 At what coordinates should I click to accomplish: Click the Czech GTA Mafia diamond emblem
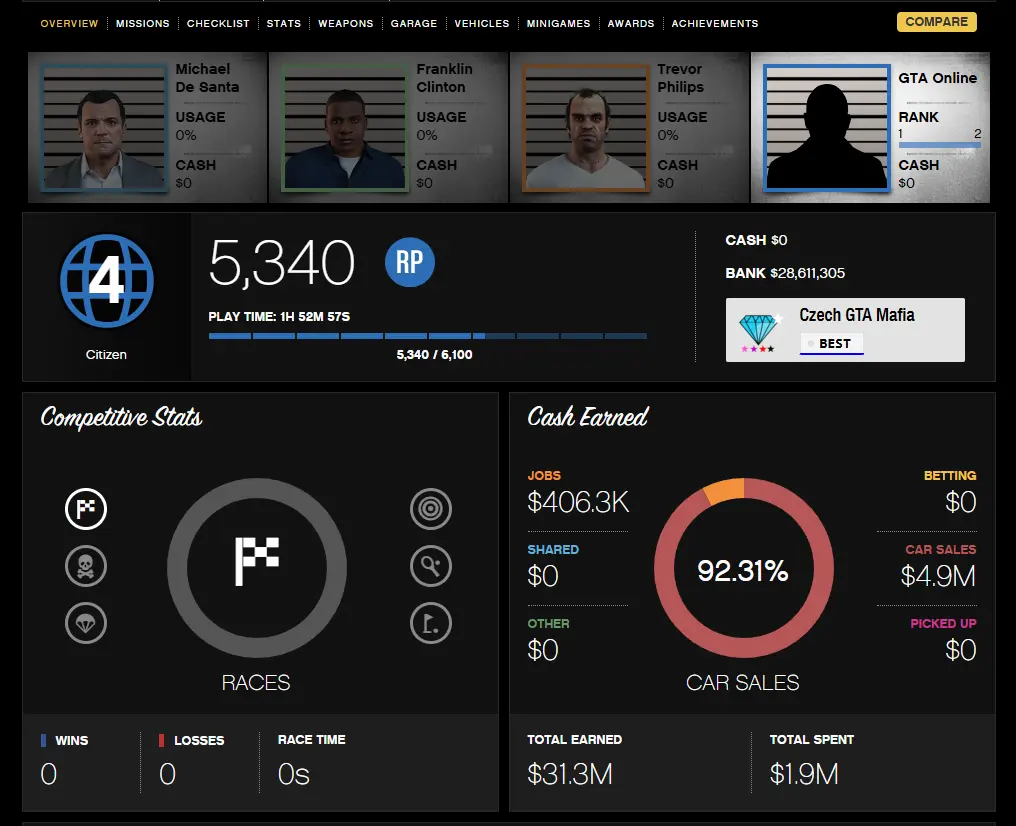tap(759, 332)
